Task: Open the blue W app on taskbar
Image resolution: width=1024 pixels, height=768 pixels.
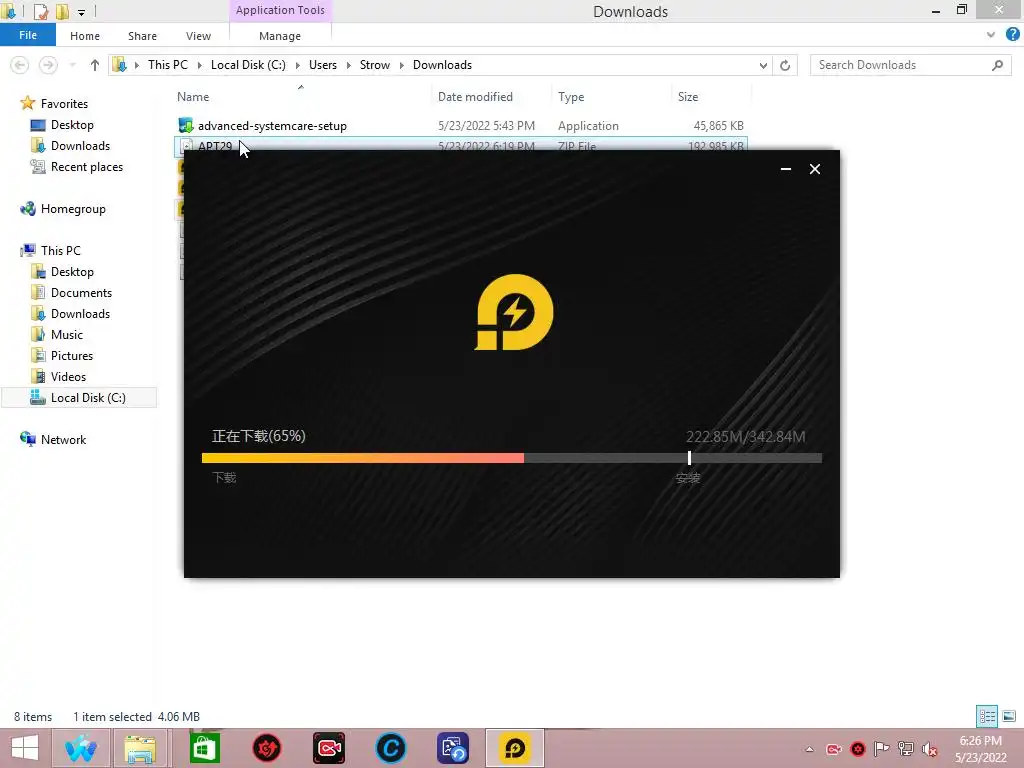Action: [x=80, y=748]
